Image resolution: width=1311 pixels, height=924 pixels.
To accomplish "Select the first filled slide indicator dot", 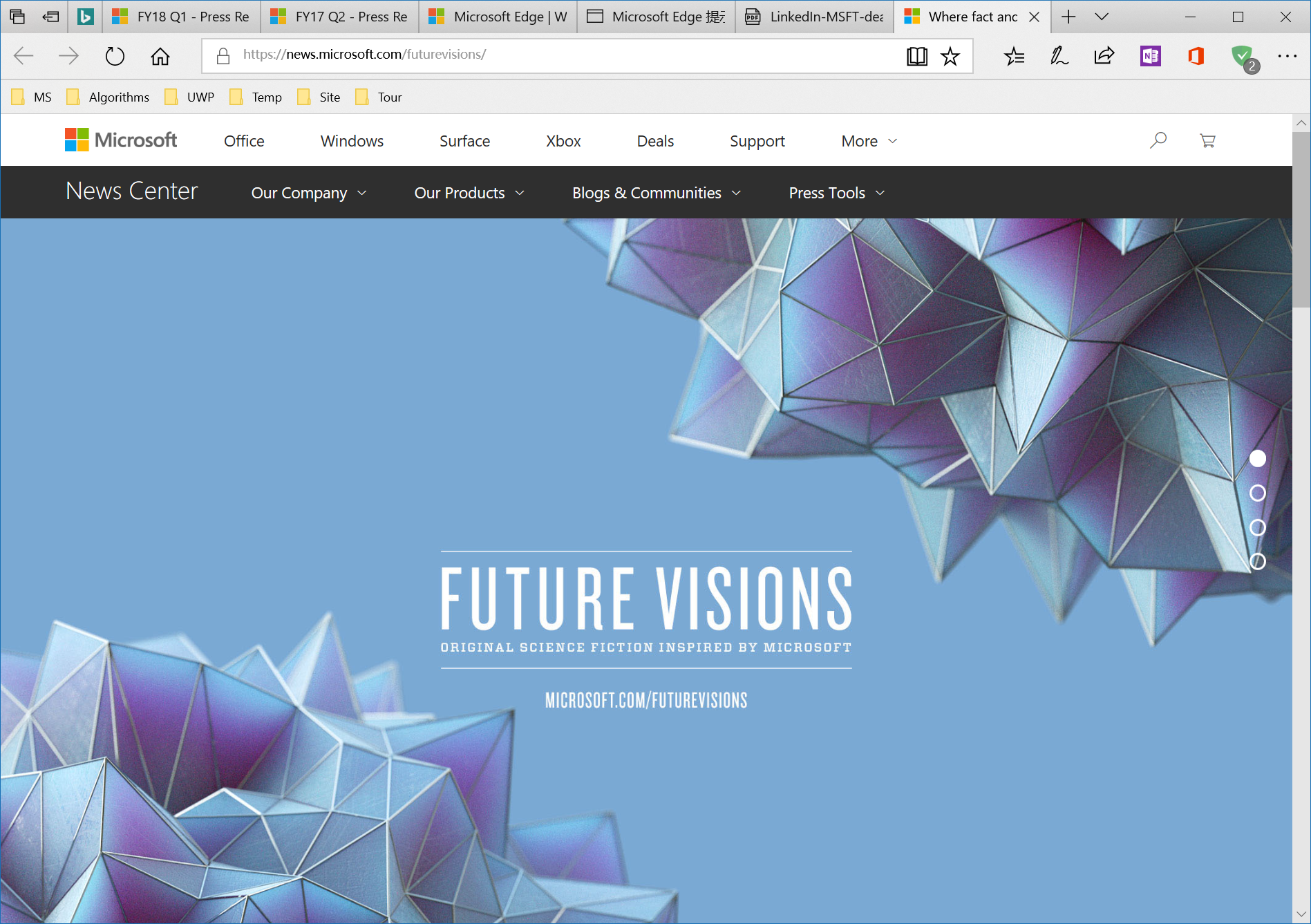I will click(x=1258, y=458).
